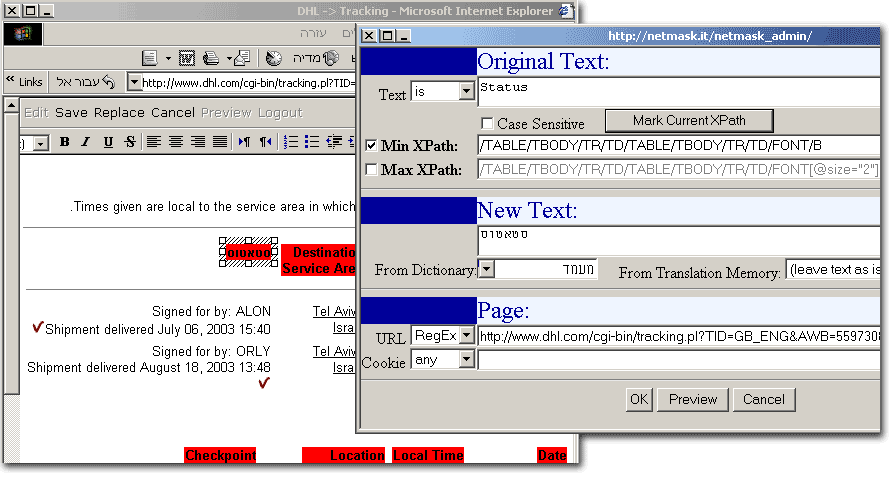Click the Checkpoint column header
The image size is (893, 477).
220,455
